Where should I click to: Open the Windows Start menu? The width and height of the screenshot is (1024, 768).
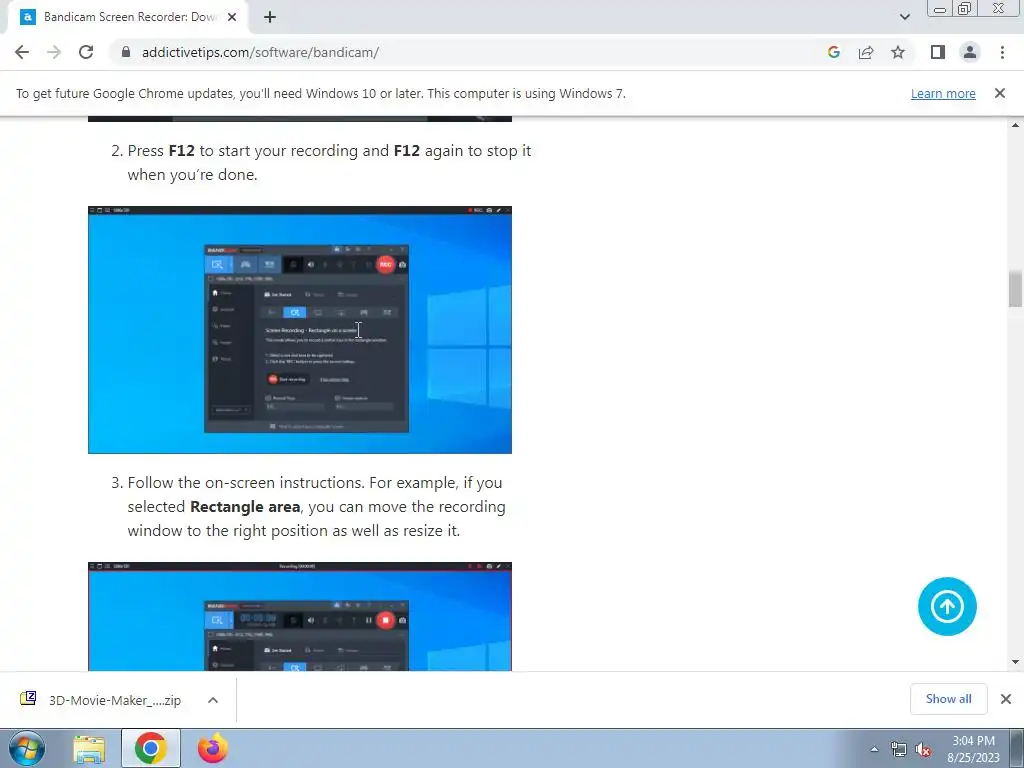[27, 748]
